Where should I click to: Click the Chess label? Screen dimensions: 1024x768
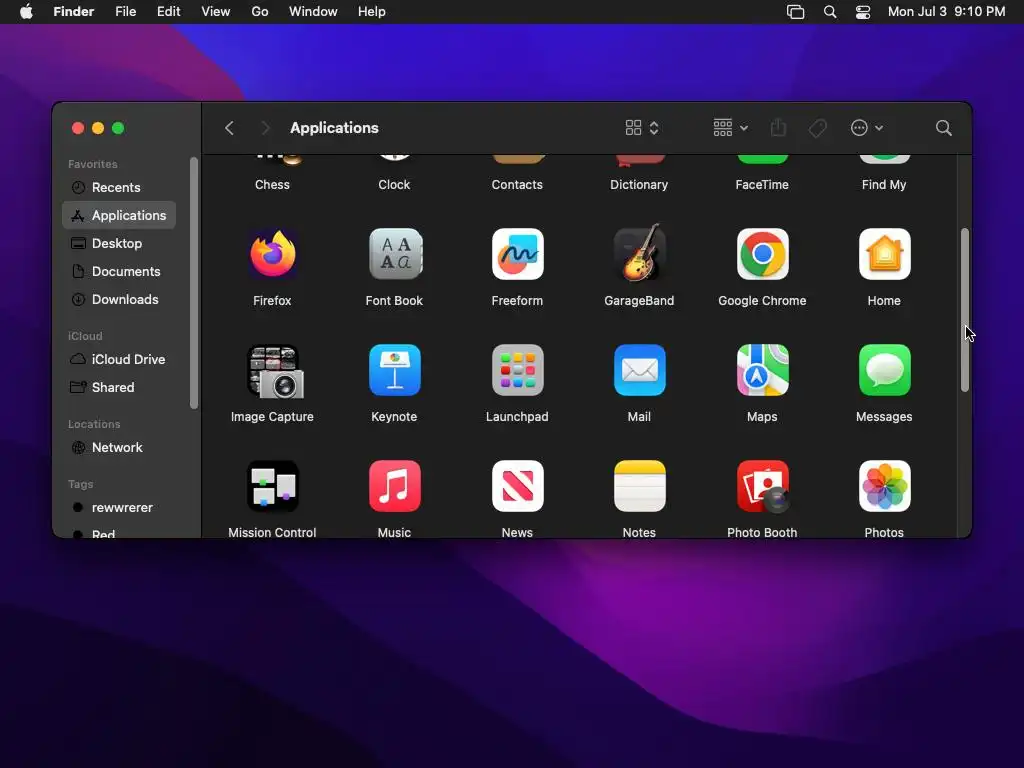(272, 185)
